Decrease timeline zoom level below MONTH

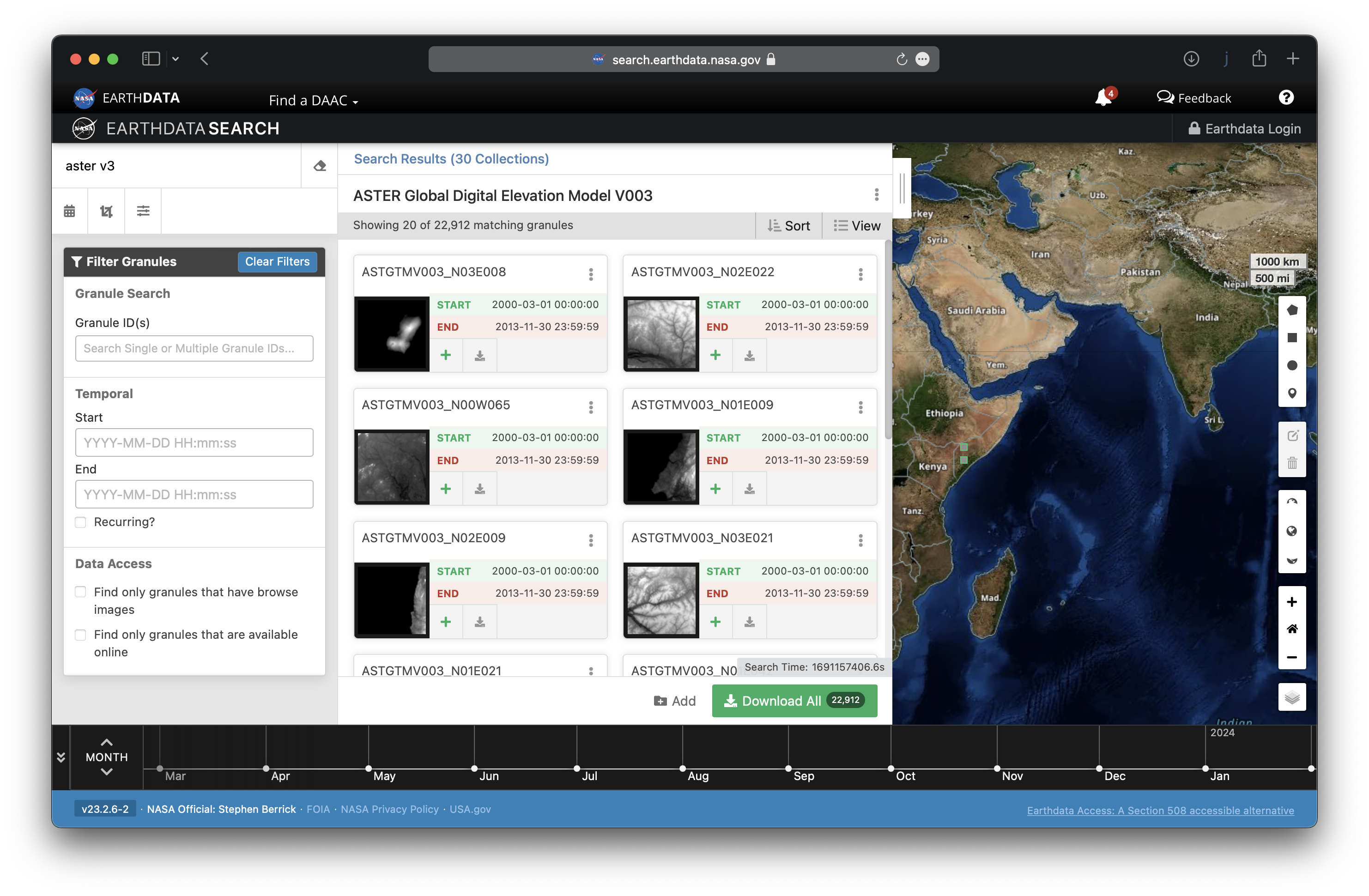pos(106,772)
